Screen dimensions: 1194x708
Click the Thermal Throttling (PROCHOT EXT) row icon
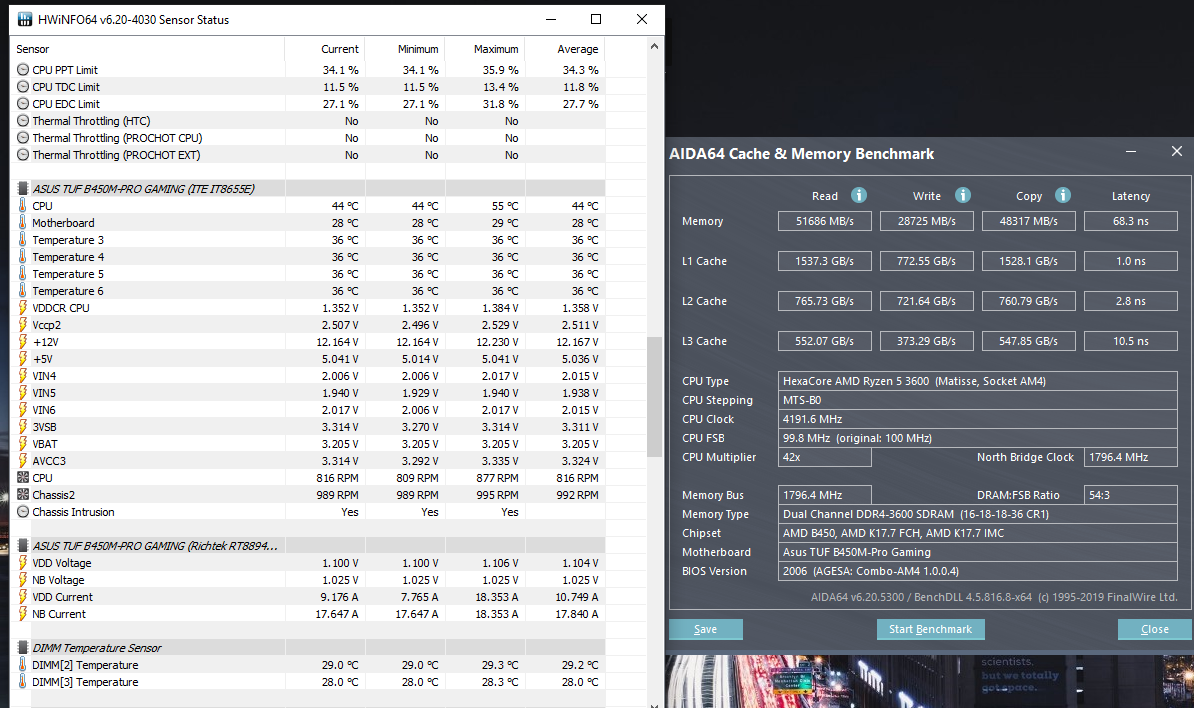point(23,155)
